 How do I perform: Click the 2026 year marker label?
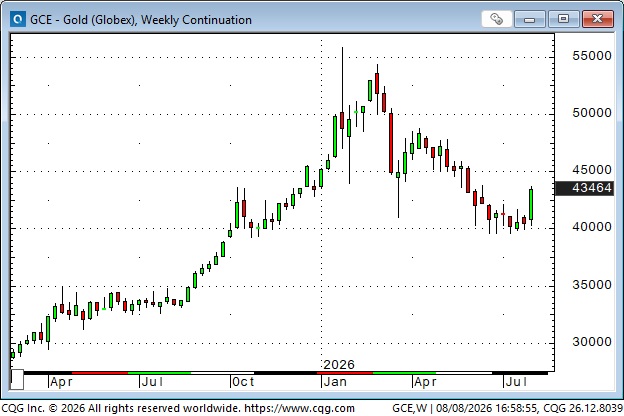[339, 365]
